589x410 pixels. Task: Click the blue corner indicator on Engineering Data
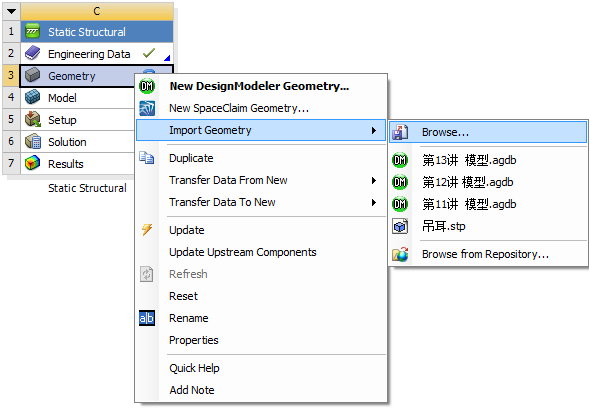(x=168, y=58)
